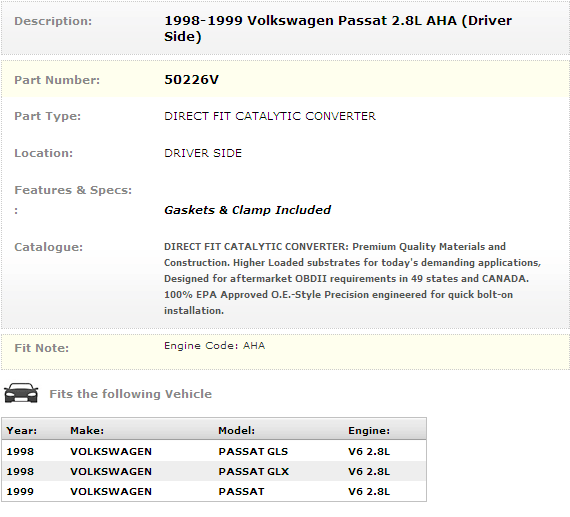Screen dimensions: 570x517
Task: Click the Part Number label
Action: [57, 80]
